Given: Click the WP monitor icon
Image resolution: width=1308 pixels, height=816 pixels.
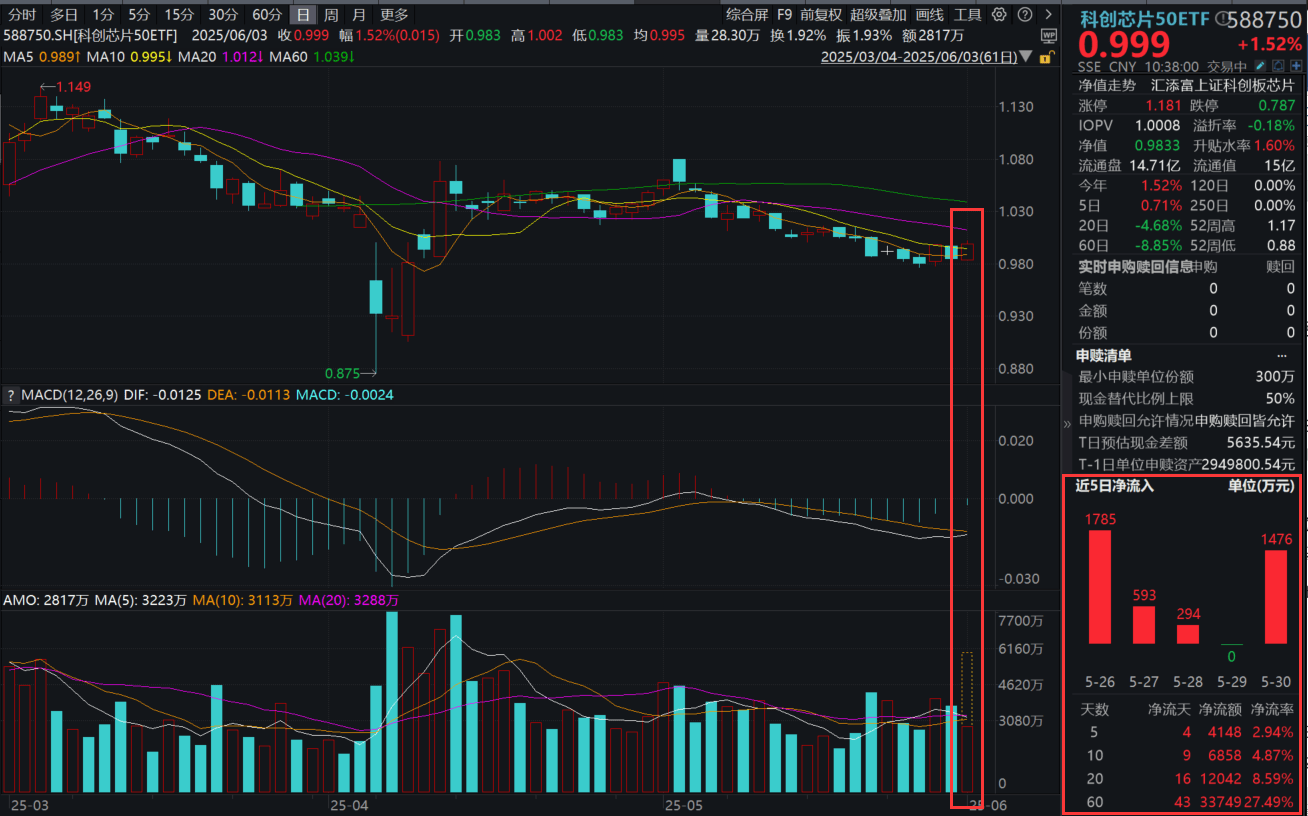Looking at the screenshot, I should (x=1049, y=35).
